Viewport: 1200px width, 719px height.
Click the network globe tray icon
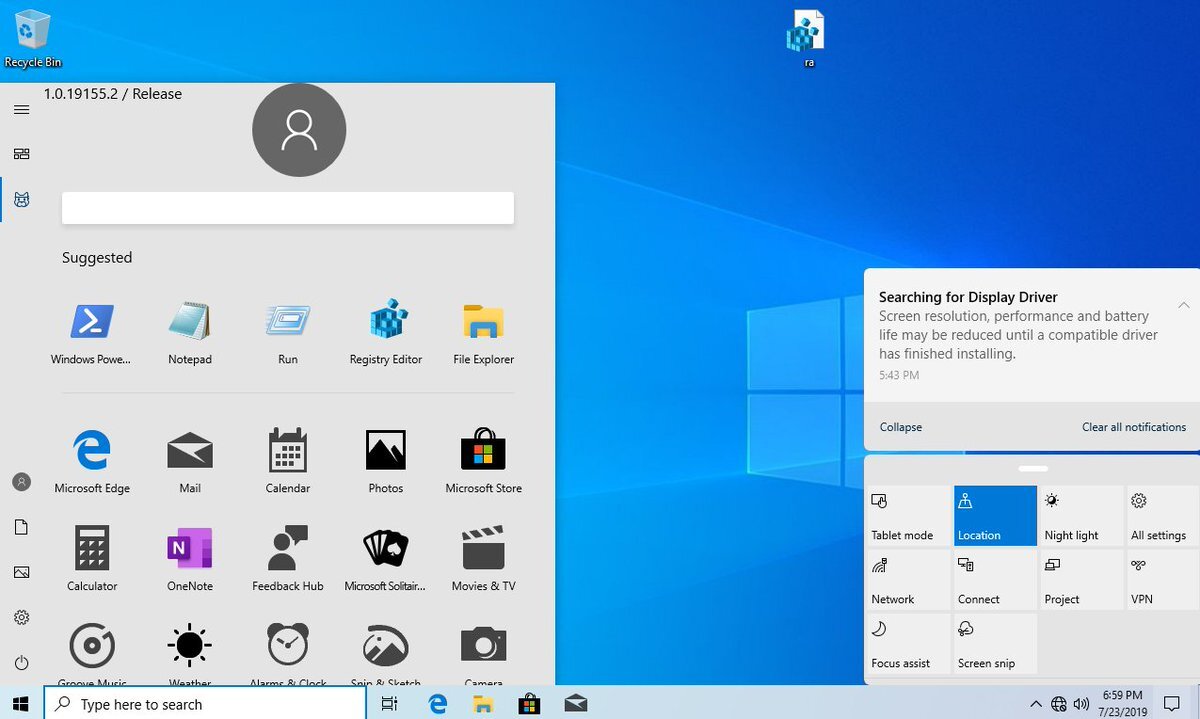coord(1058,704)
